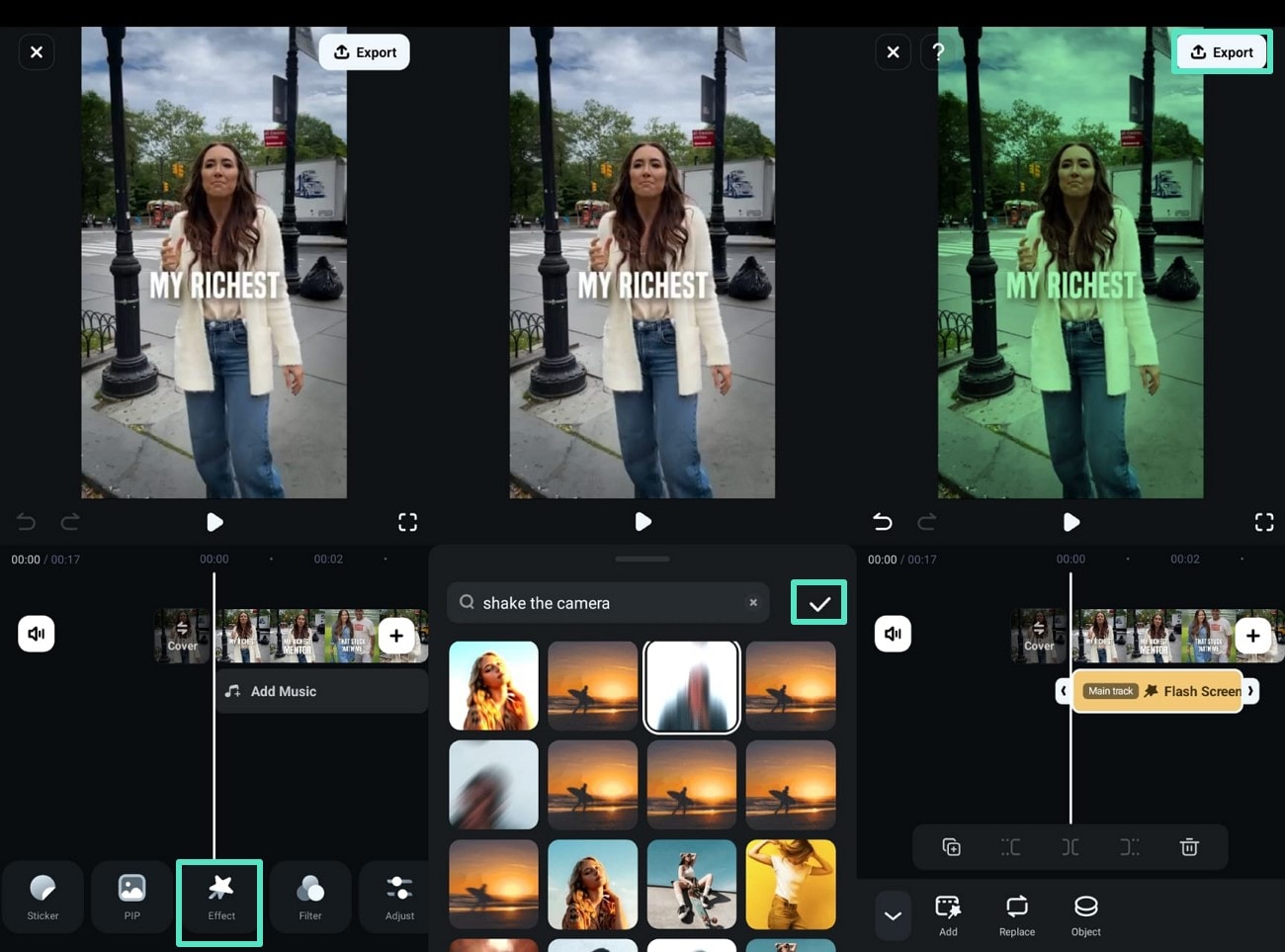Screen dimensions: 1285x952
Task: Undo the last action in right screen
Action: 883,522
